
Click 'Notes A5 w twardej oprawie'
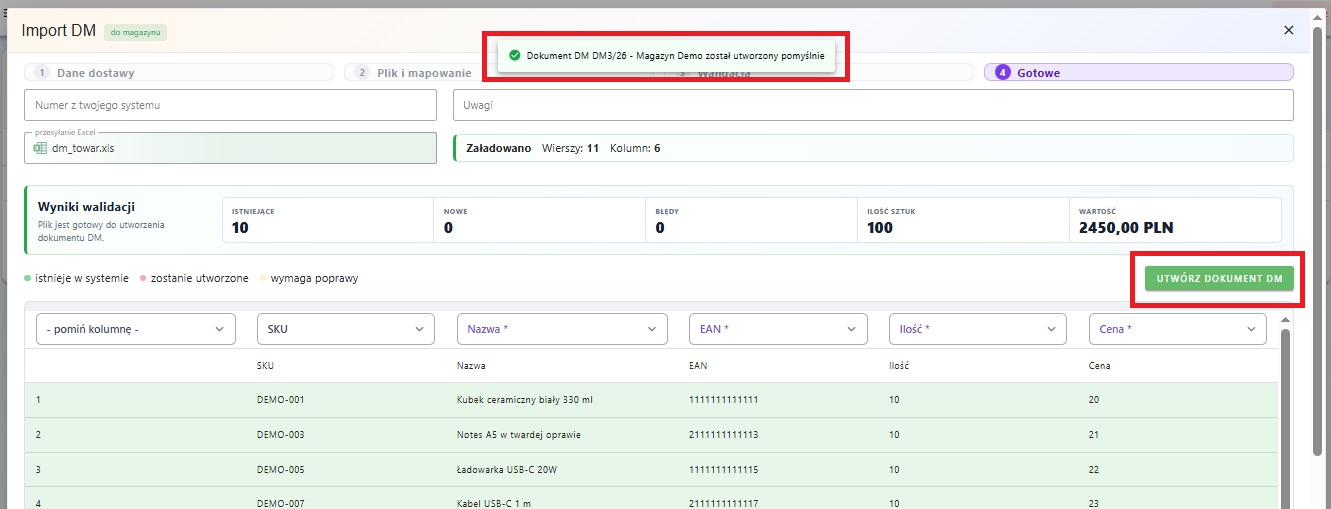coord(519,435)
